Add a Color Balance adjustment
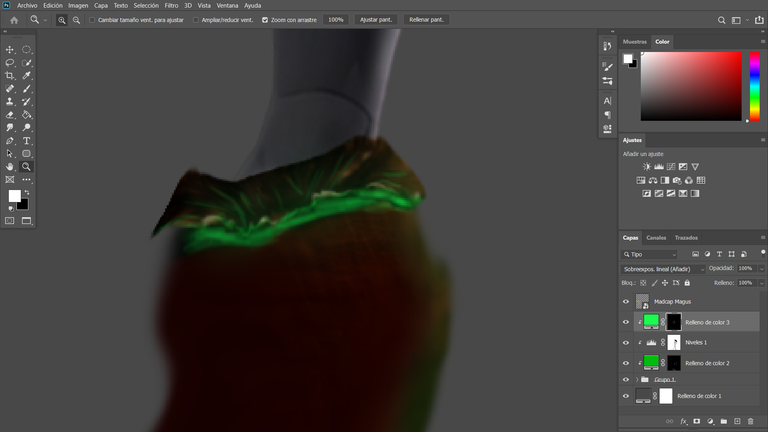The width and height of the screenshot is (768, 432). 653,180
